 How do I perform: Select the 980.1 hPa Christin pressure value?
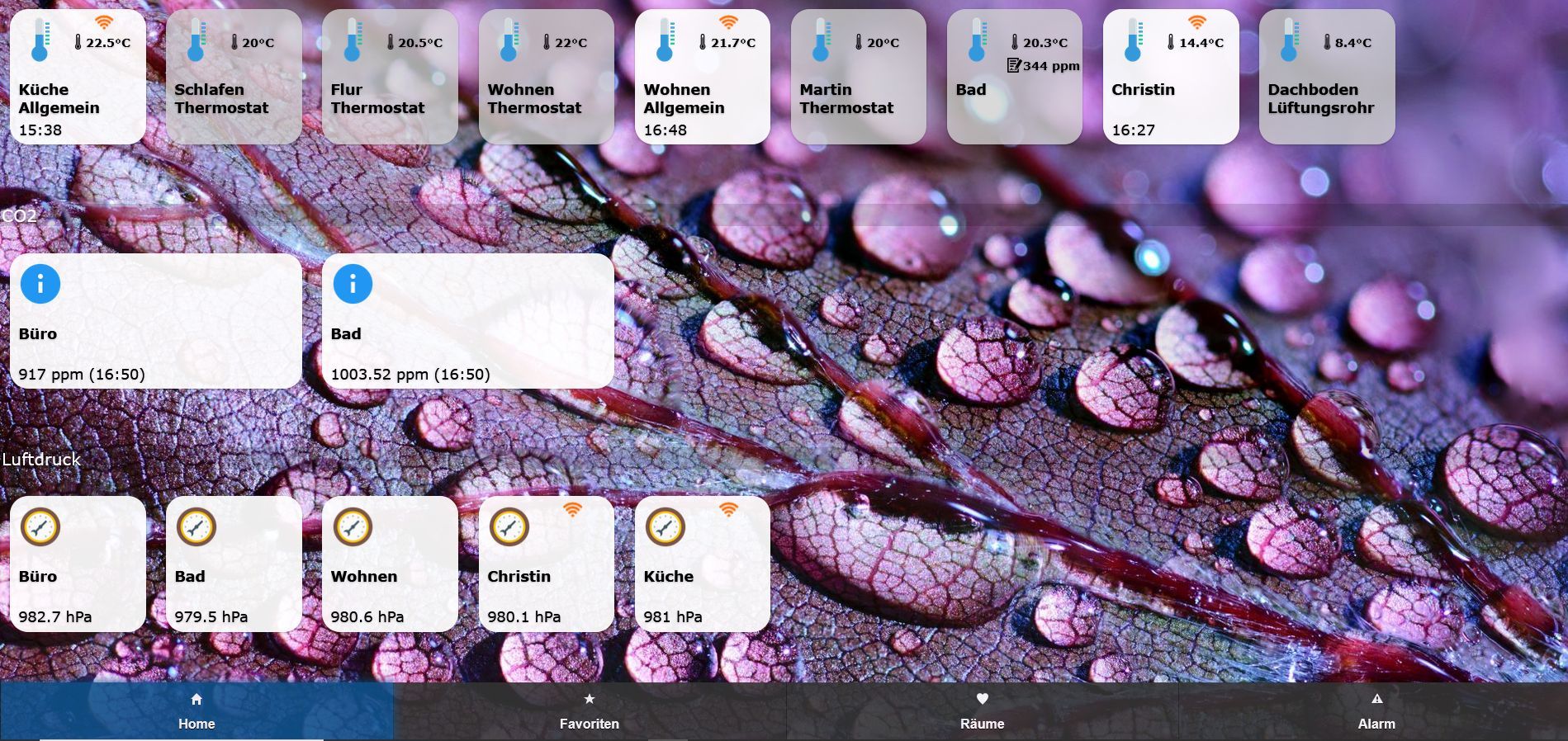point(524,617)
